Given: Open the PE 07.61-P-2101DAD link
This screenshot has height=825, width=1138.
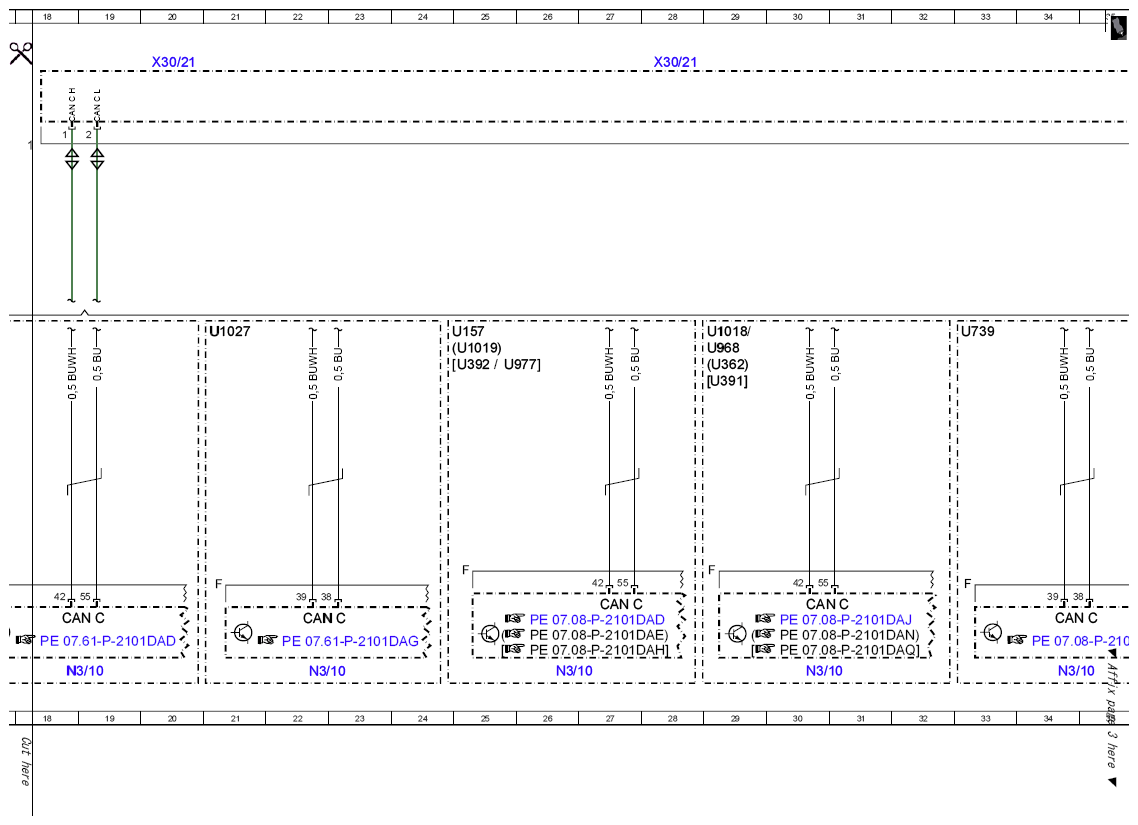Looking at the screenshot, I should coord(108,641).
